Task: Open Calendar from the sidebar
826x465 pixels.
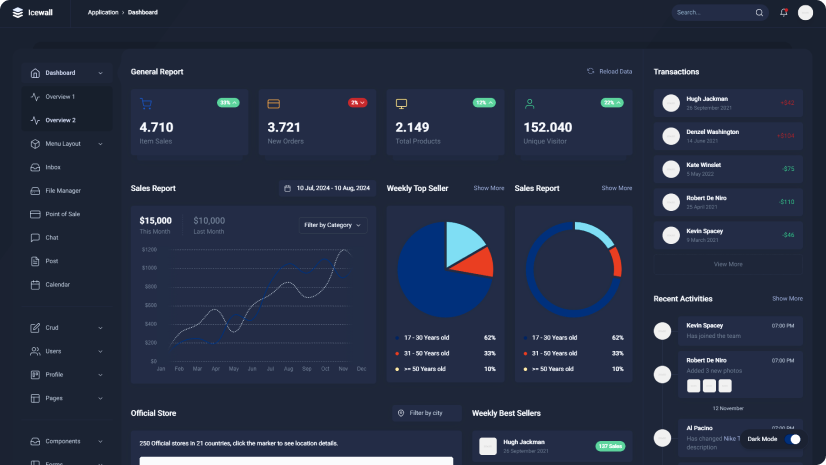Action: (57, 284)
